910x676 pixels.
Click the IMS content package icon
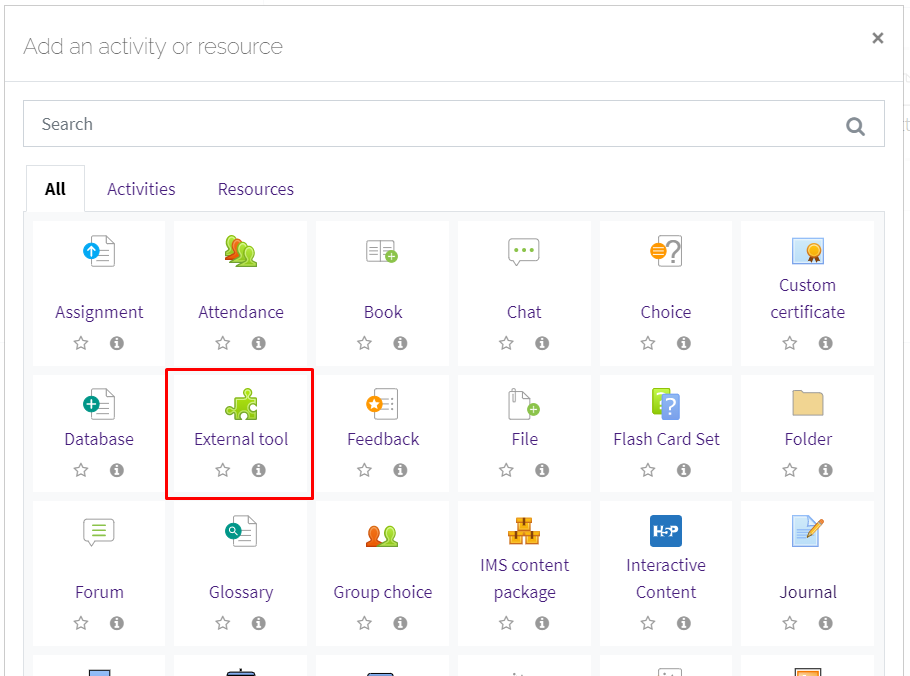point(524,531)
